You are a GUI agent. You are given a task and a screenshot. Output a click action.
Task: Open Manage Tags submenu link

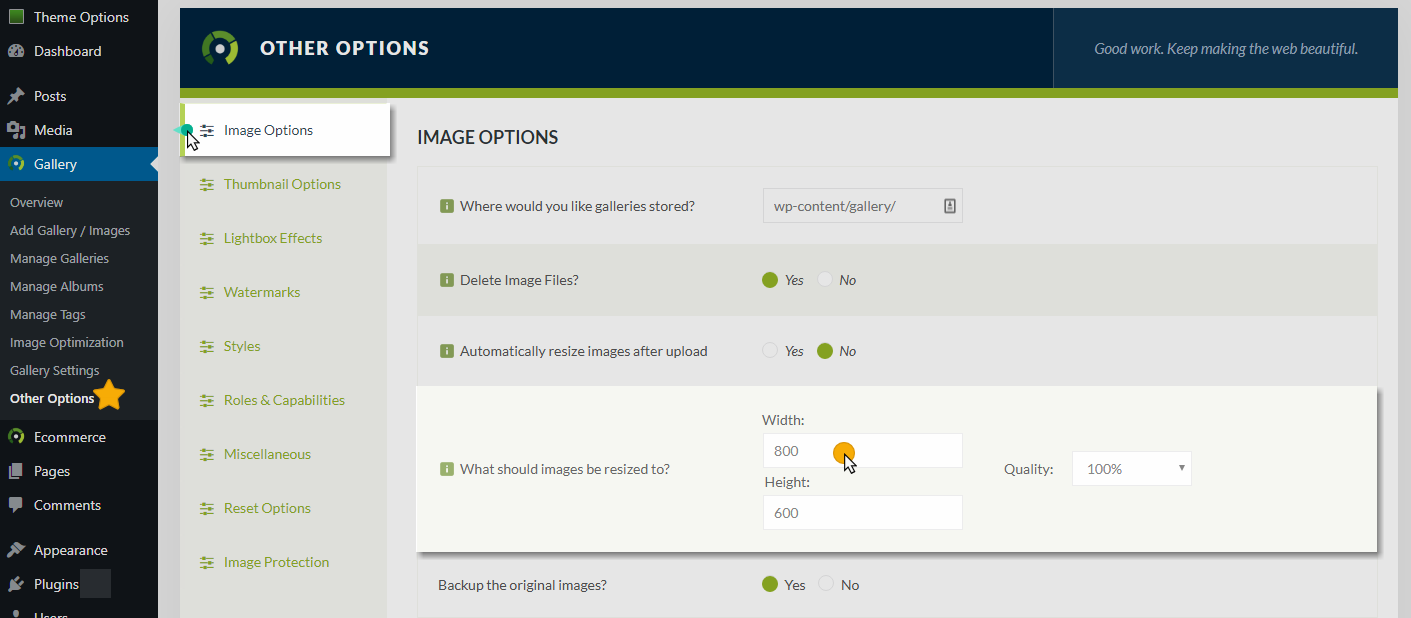tap(47, 314)
